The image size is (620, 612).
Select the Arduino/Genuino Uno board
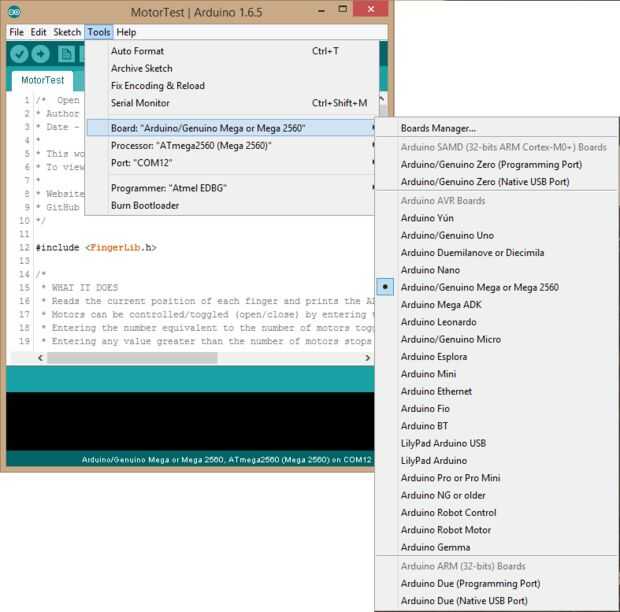coord(497,235)
